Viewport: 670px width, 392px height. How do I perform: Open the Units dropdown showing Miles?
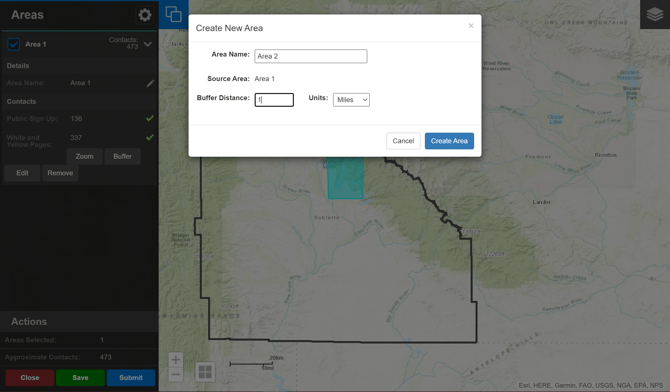click(351, 100)
